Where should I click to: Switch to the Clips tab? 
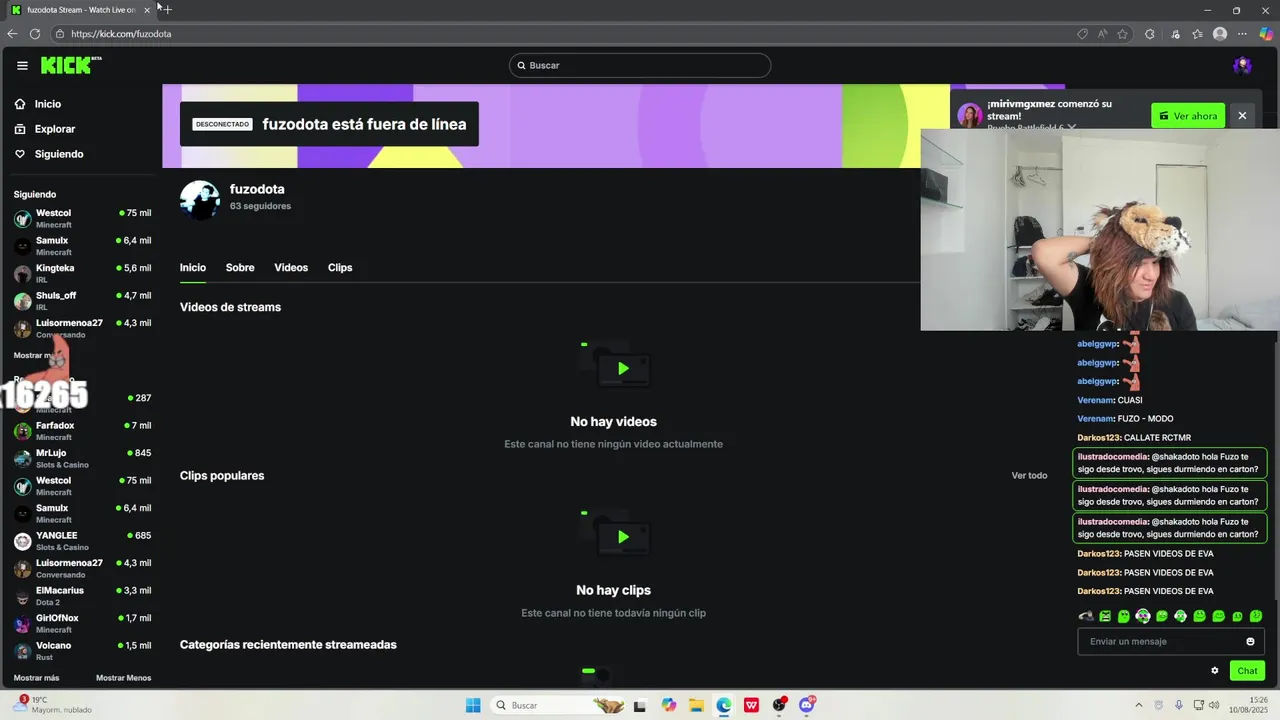(340, 268)
